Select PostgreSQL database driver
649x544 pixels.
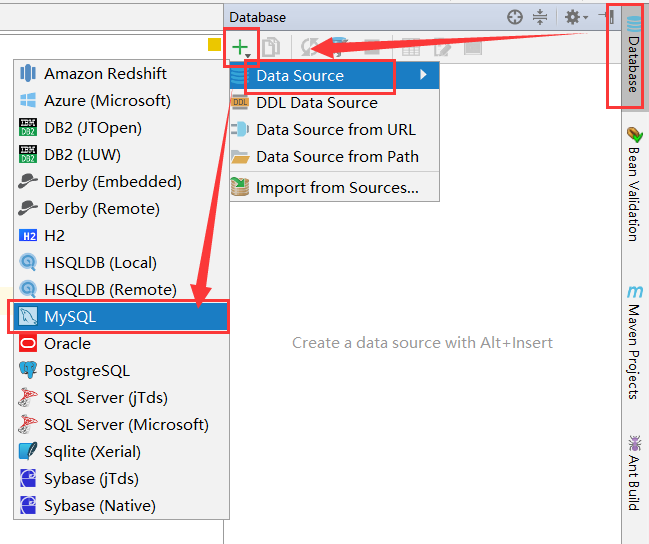tap(121, 371)
